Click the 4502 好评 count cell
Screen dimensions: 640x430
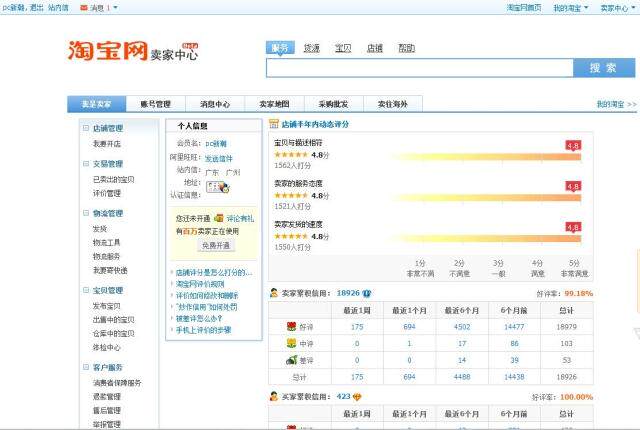pos(462,327)
